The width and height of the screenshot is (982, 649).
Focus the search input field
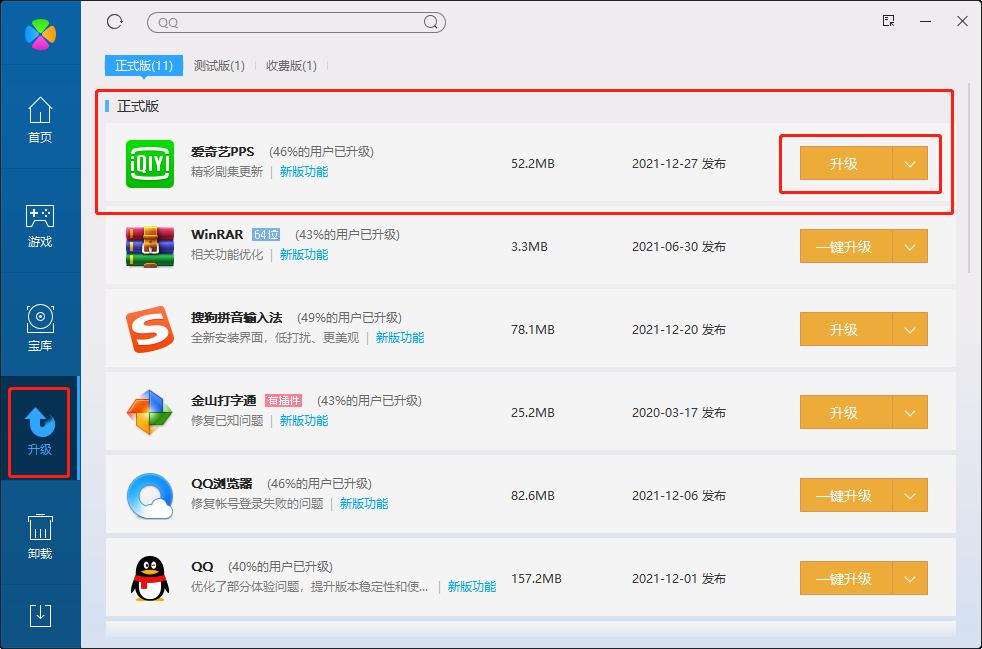pos(285,22)
